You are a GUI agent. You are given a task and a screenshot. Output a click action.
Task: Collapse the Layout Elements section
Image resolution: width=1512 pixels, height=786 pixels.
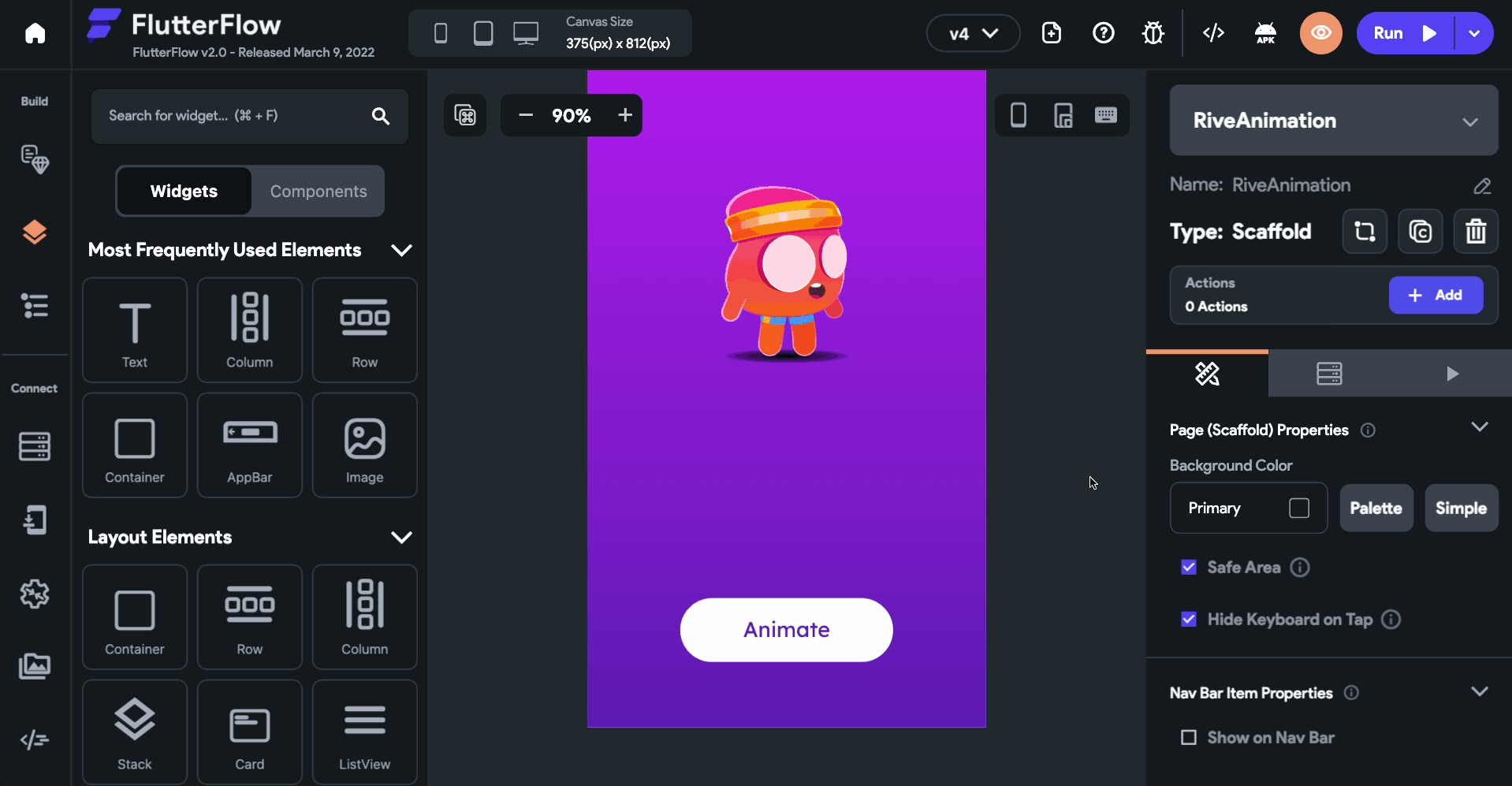coord(401,537)
